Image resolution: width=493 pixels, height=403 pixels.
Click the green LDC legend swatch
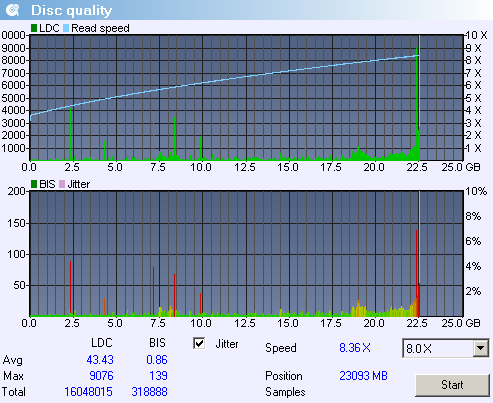click(x=34, y=28)
